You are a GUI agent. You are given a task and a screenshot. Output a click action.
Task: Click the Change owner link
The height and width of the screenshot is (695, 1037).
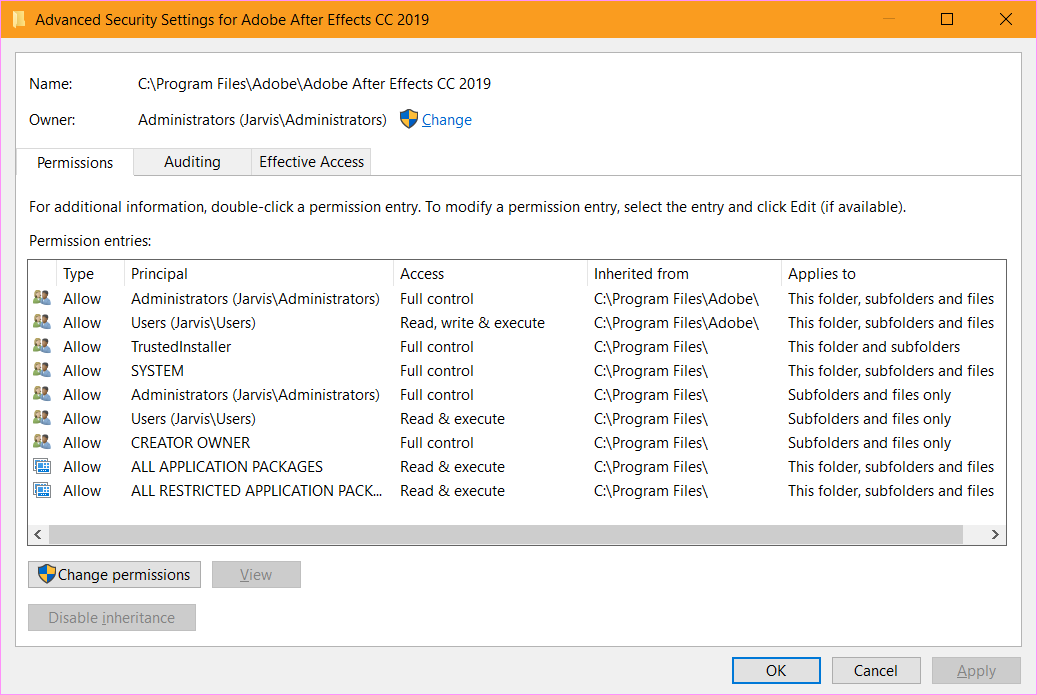pos(446,120)
